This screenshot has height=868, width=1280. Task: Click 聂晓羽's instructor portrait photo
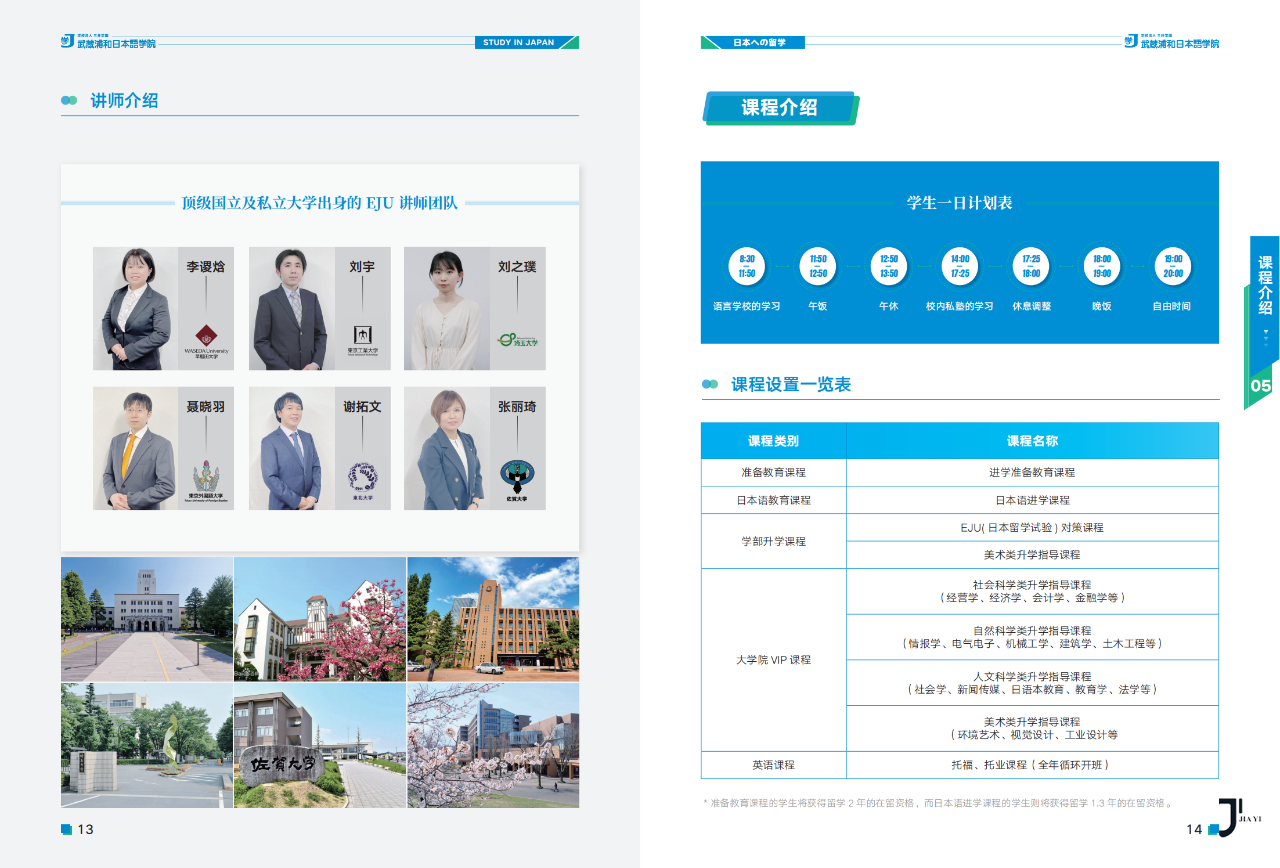click(136, 448)
